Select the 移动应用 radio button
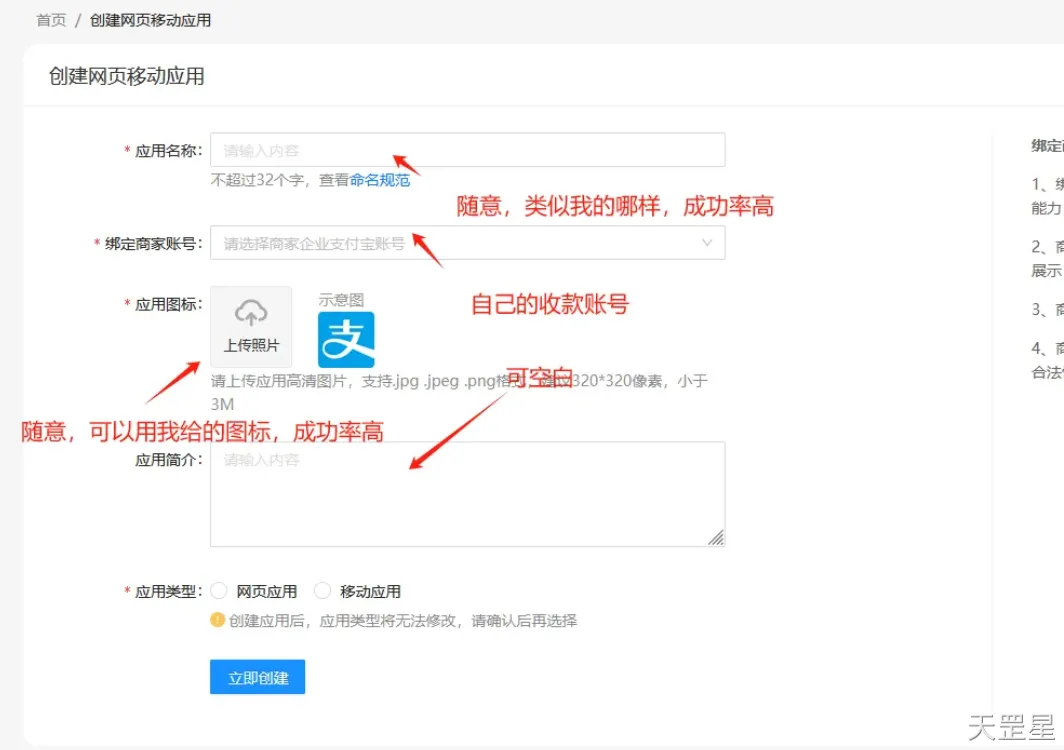 click(322, 591)
